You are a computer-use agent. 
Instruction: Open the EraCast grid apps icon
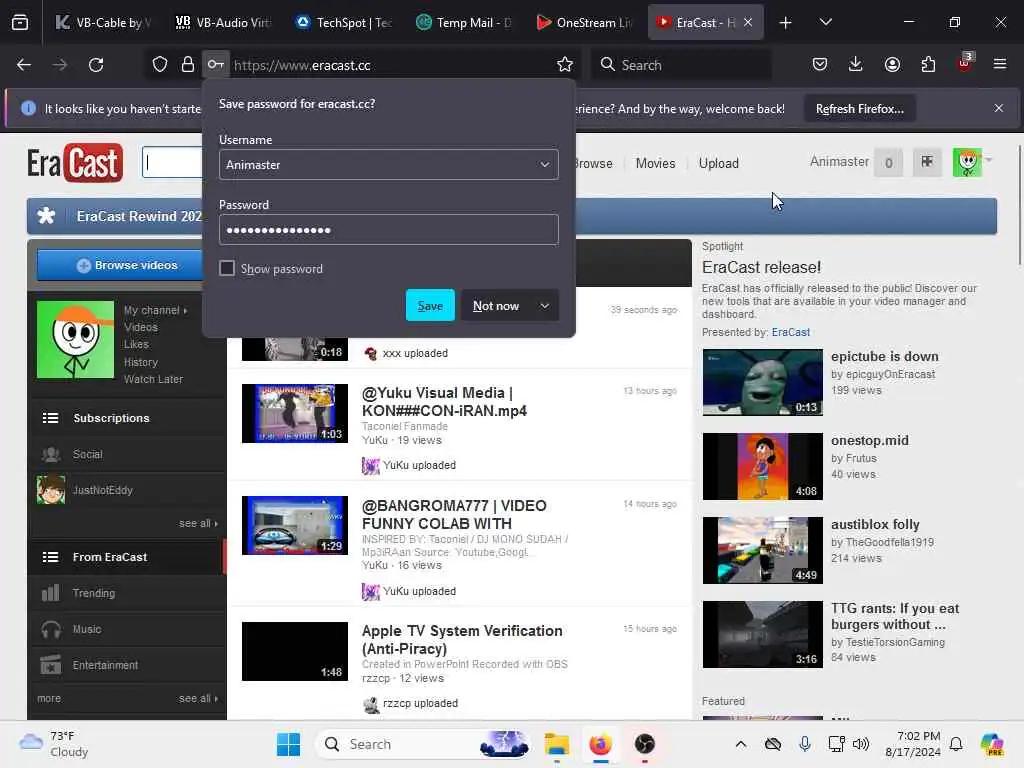click(927, 162)
